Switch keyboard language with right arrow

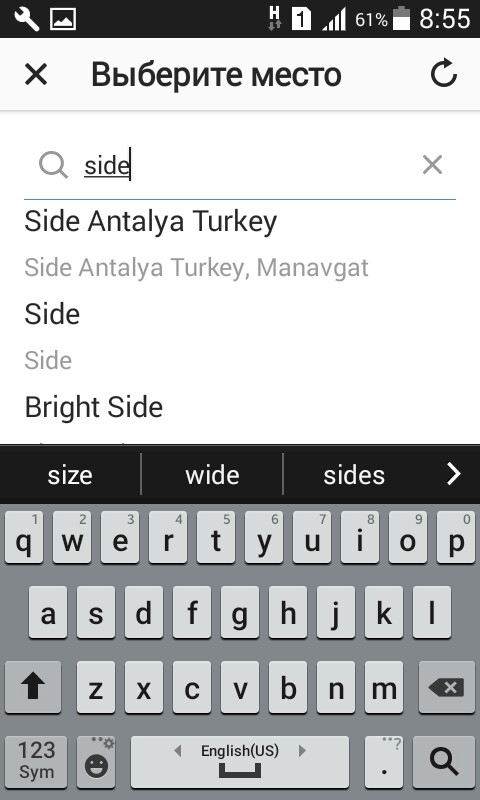[x=302, y=751]
